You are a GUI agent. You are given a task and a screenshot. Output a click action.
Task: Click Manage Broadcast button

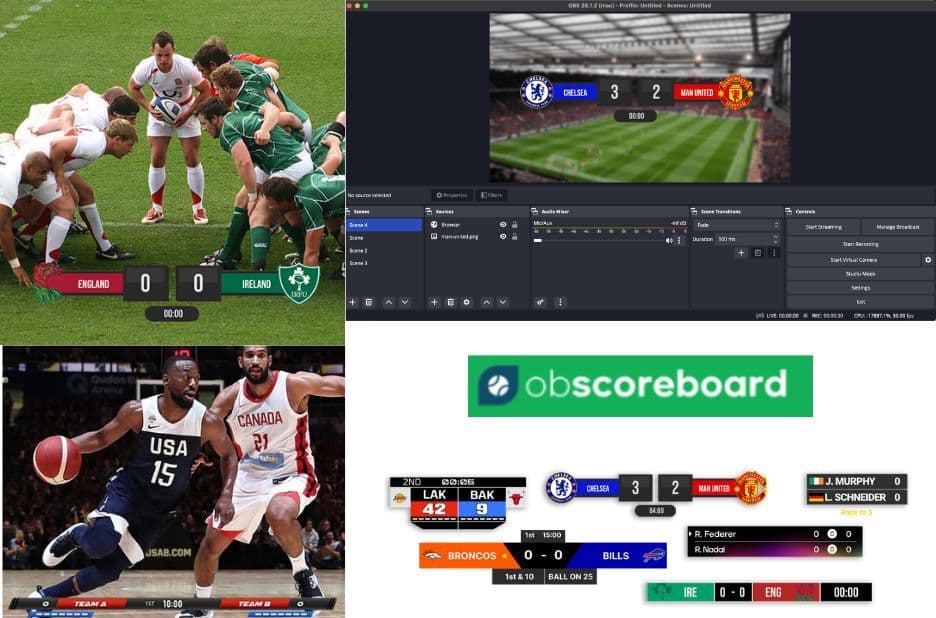coord(897,227)
